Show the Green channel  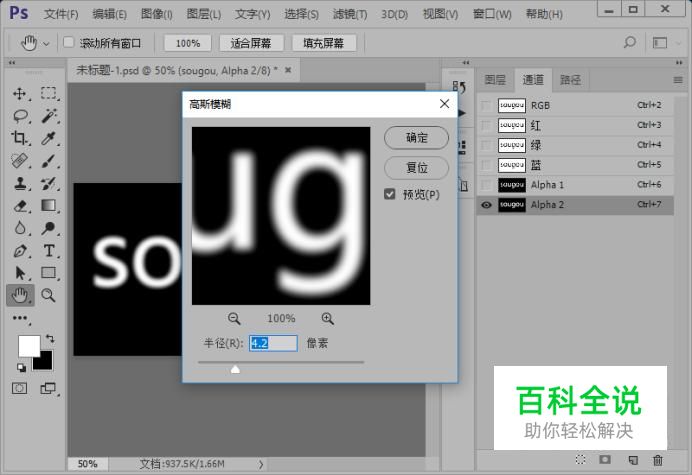pos(486,145)
